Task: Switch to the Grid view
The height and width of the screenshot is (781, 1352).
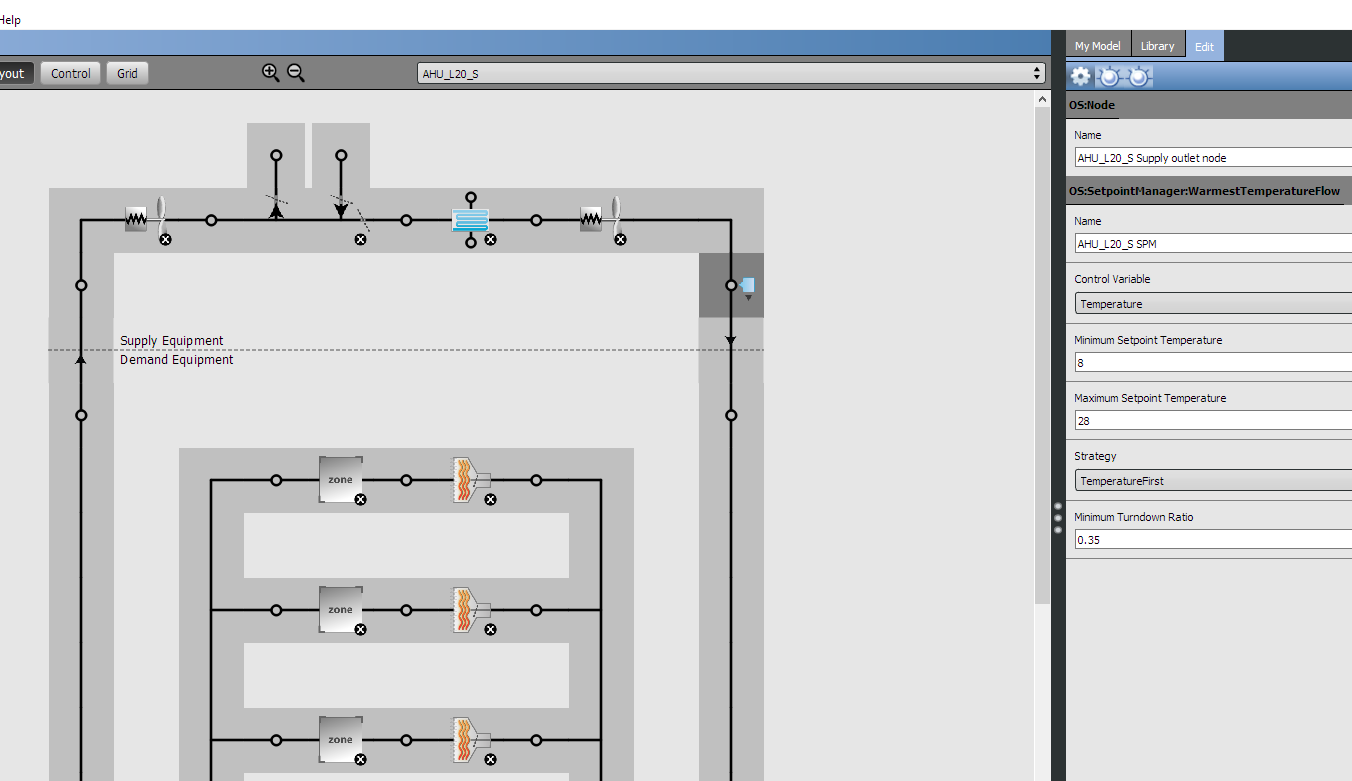Action: 127,73
